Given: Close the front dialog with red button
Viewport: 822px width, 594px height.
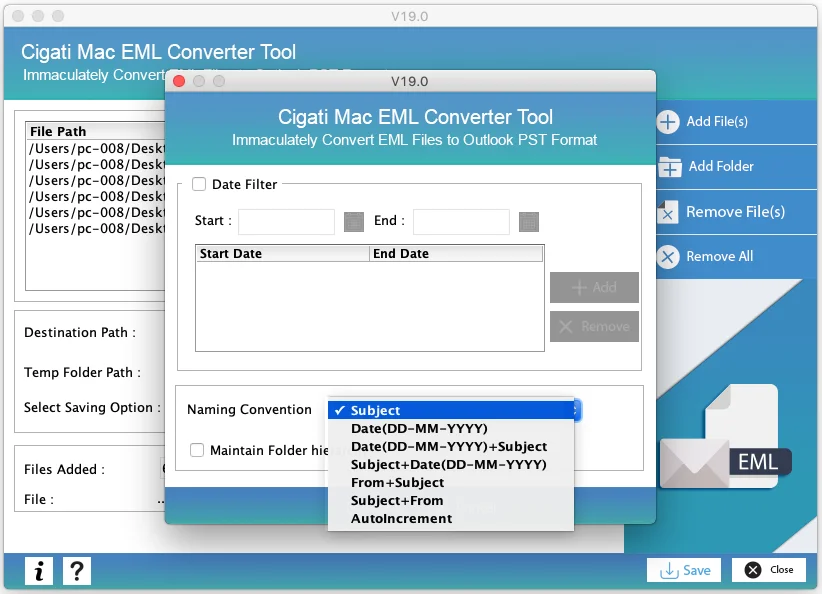Looking at the screenshot, I should [x=179, y=81].
